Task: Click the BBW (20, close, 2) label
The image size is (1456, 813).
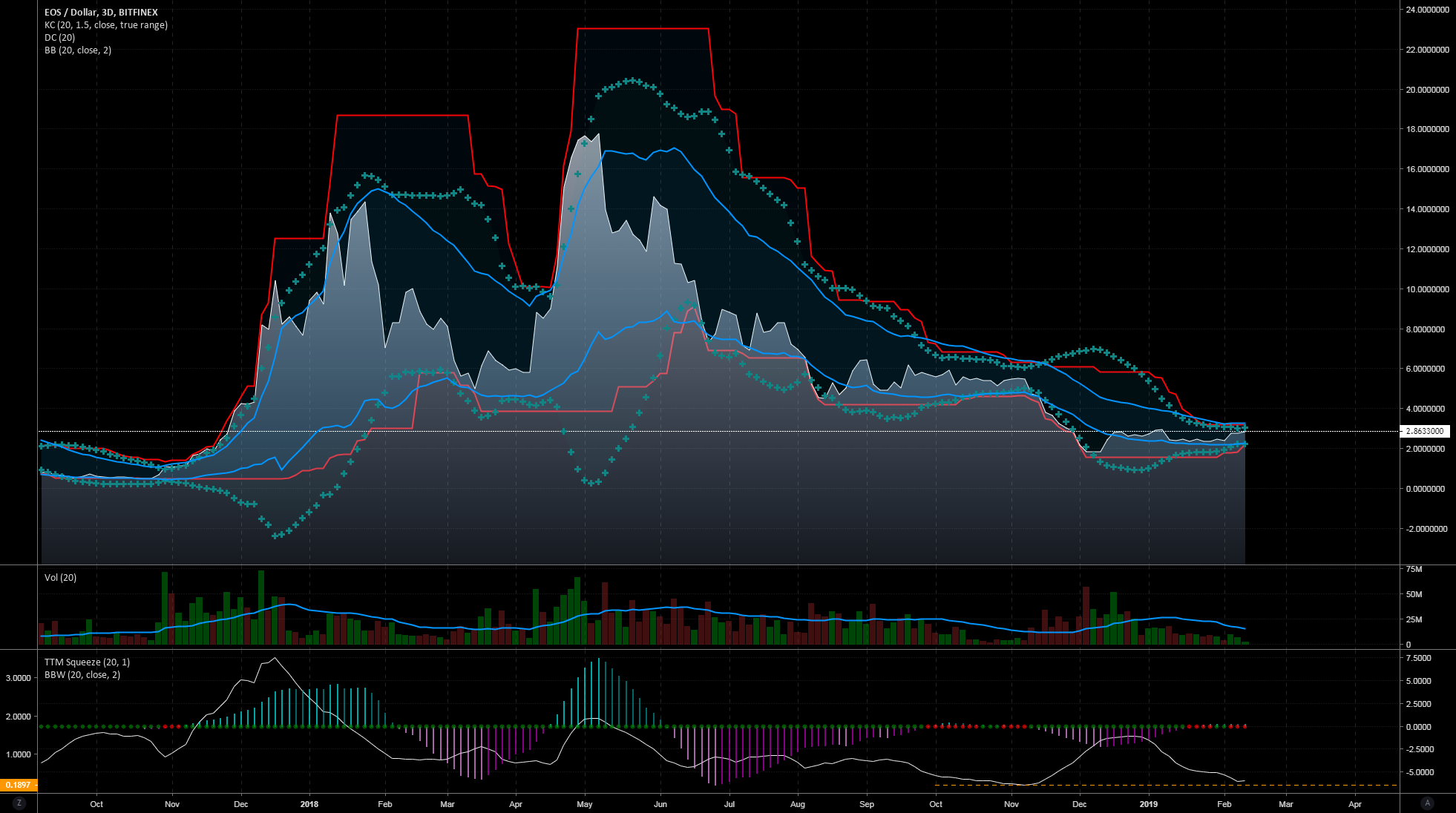Action: click(82, 675)
